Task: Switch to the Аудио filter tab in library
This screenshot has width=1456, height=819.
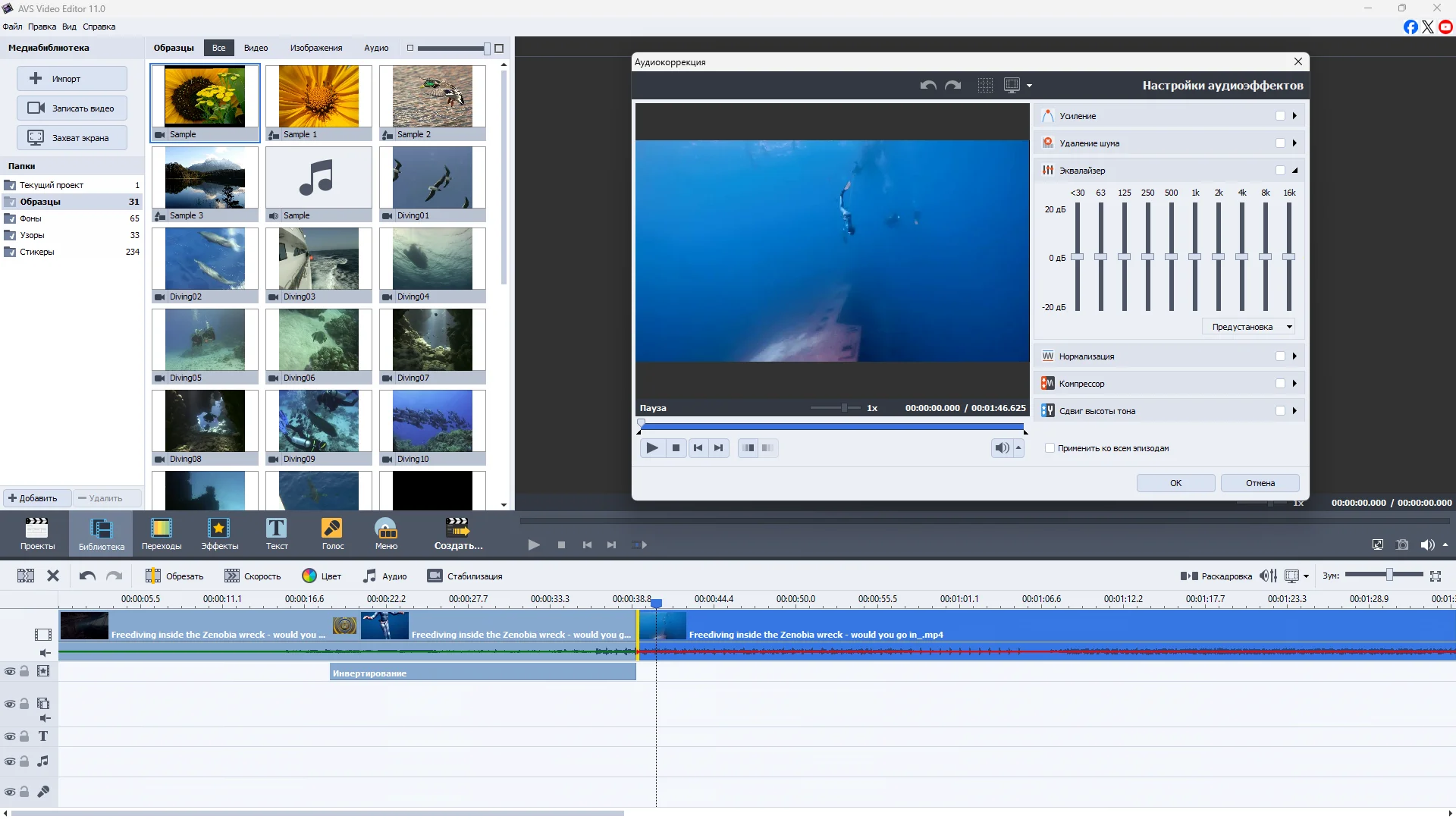Action: (x=376, y=48)
